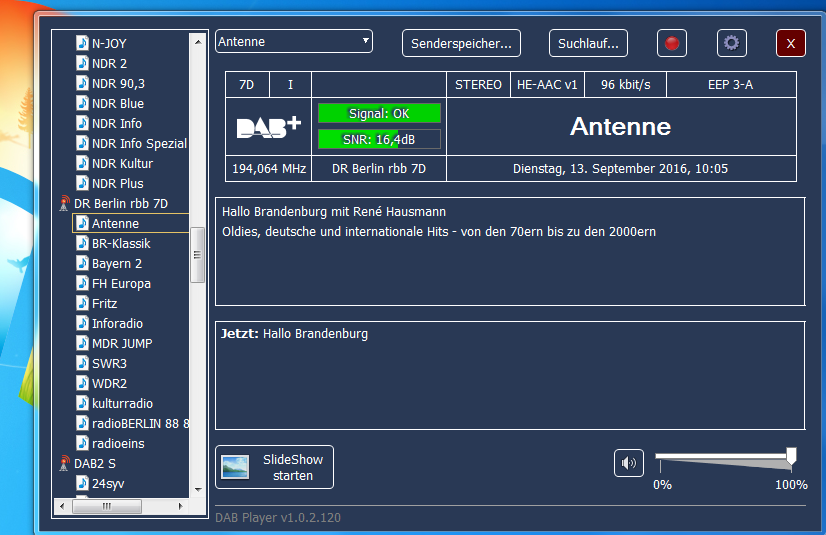The width and height of the screenshot is (826, 535).
Task: Start the SlideShow
Action: point(274,467)
